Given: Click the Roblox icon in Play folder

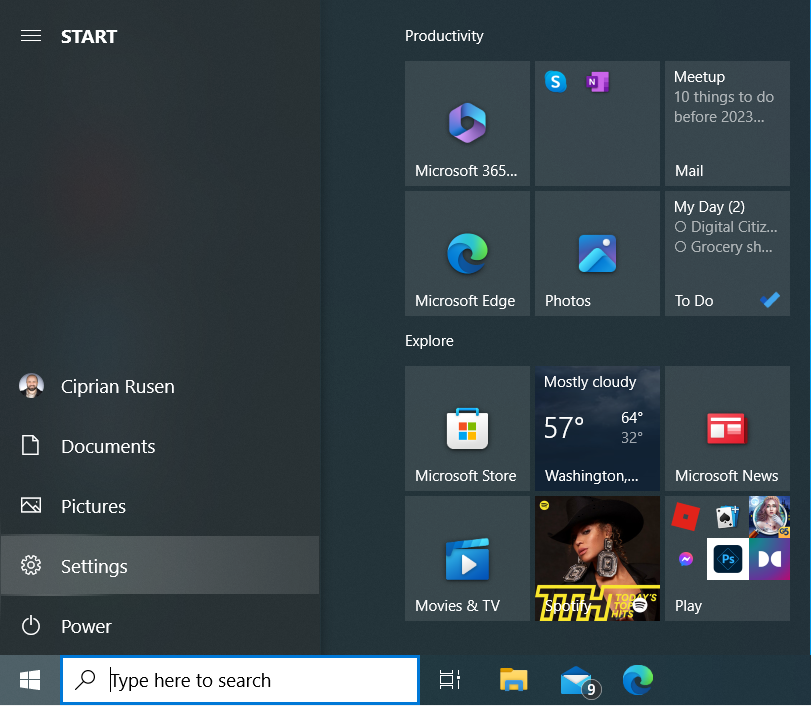Looking at the screenshot, I should coord(685,516).
